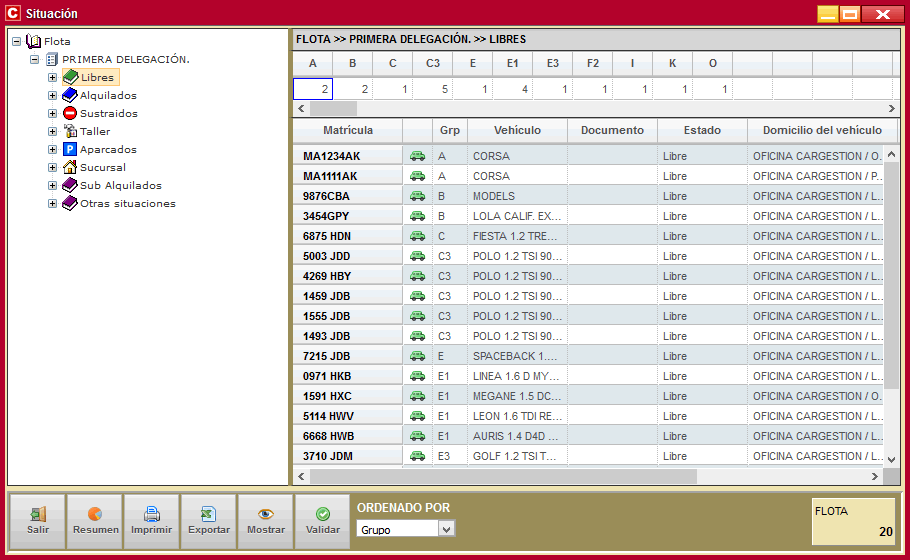Expand the Aparcados tree node
Viewport: 910px width, 560px height.
point(53,150)
